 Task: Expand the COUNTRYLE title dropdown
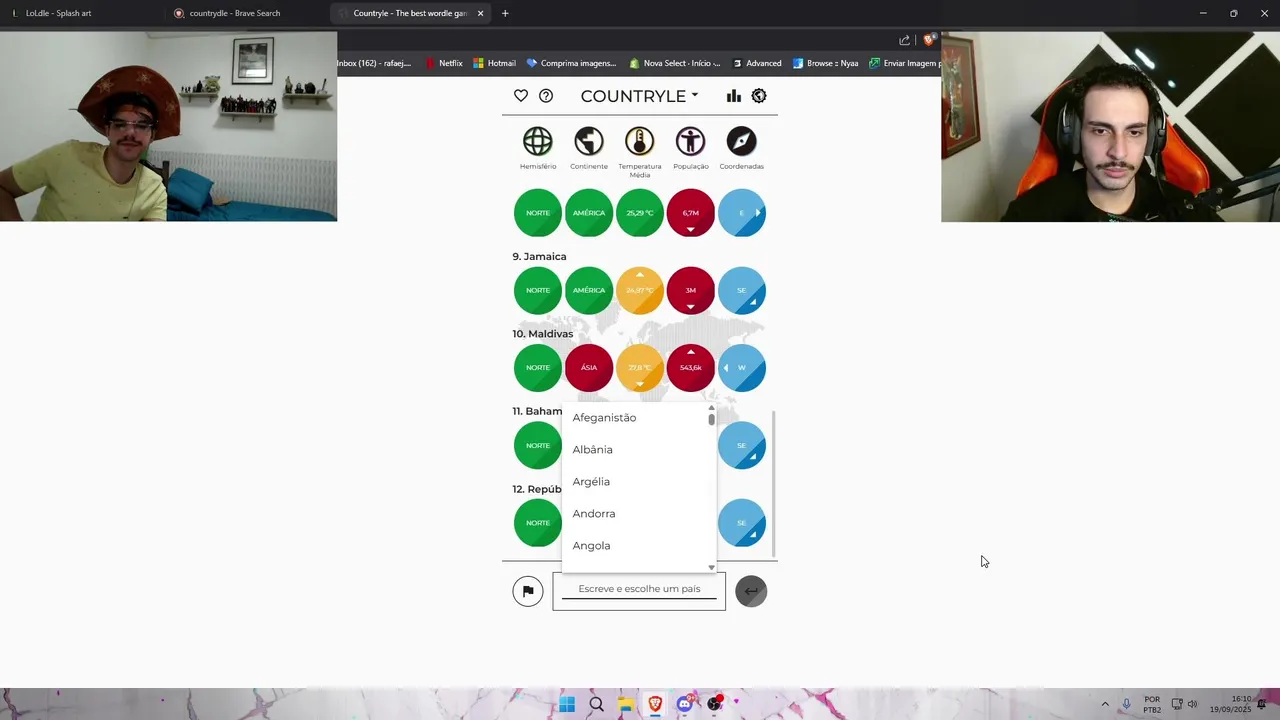tap(639, 96)
